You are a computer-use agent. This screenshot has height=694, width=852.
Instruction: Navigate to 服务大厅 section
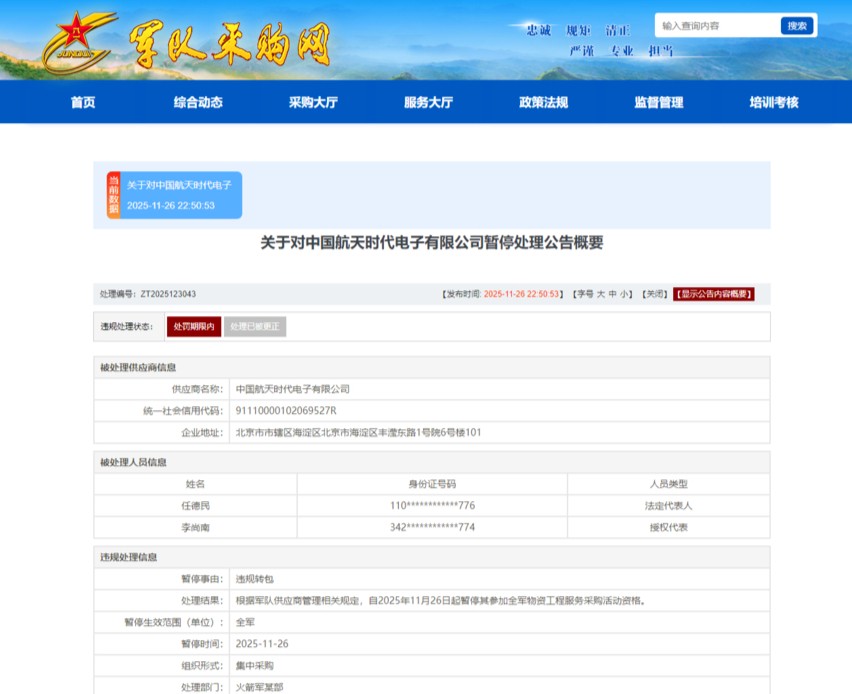428,102
